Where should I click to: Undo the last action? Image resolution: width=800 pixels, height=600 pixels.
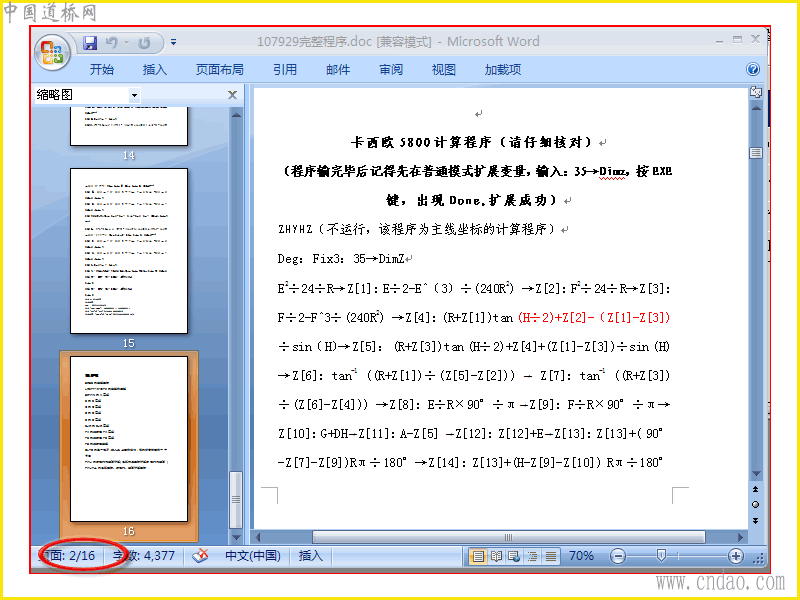coord(112,43)
